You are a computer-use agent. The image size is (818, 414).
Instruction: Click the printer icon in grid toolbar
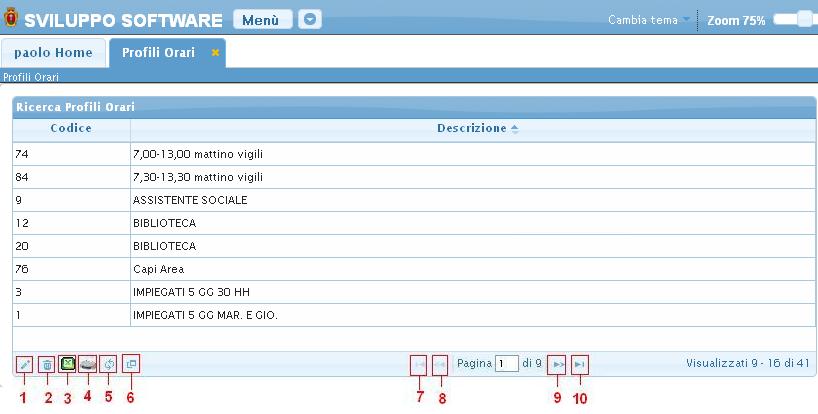[88, 365]
